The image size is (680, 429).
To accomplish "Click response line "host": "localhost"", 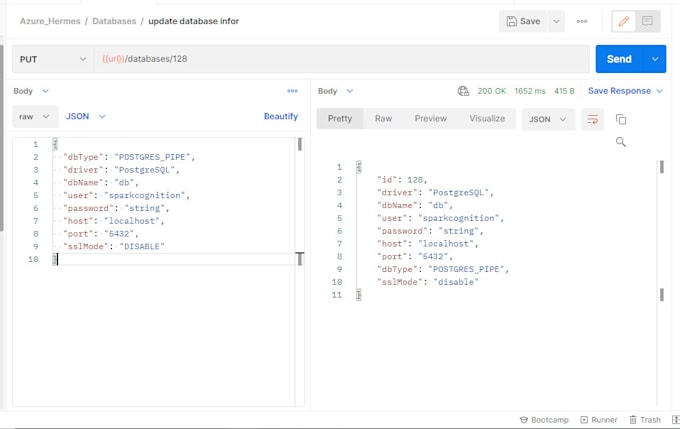I will tap(428, 244).
